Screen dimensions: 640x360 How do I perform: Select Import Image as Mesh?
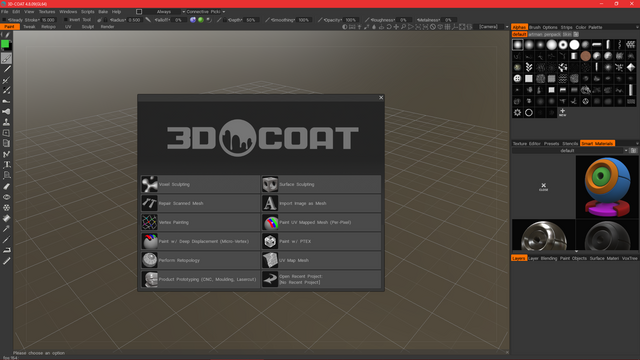click(321, 203)
